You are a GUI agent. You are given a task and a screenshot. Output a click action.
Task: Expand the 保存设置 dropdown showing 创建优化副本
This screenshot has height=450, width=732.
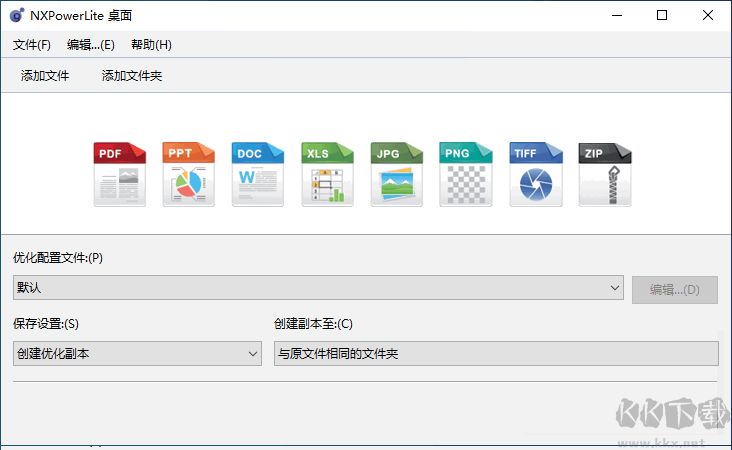pos(137,353)
